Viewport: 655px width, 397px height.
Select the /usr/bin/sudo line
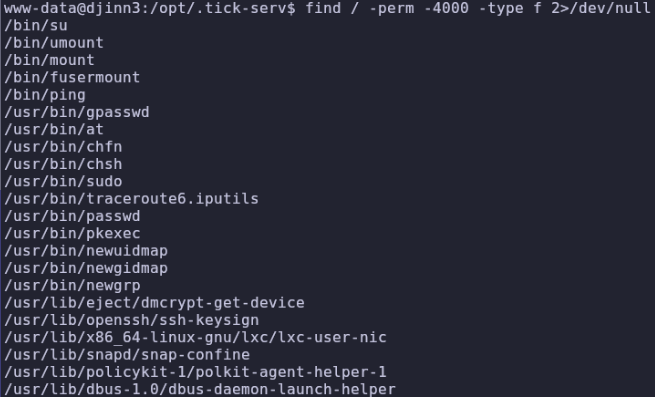tap(63, 181)
